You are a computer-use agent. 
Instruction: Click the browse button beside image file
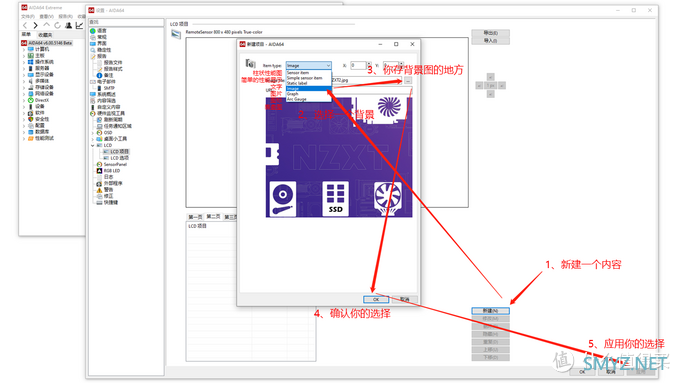pyautogui.click(x=408, y=80)
